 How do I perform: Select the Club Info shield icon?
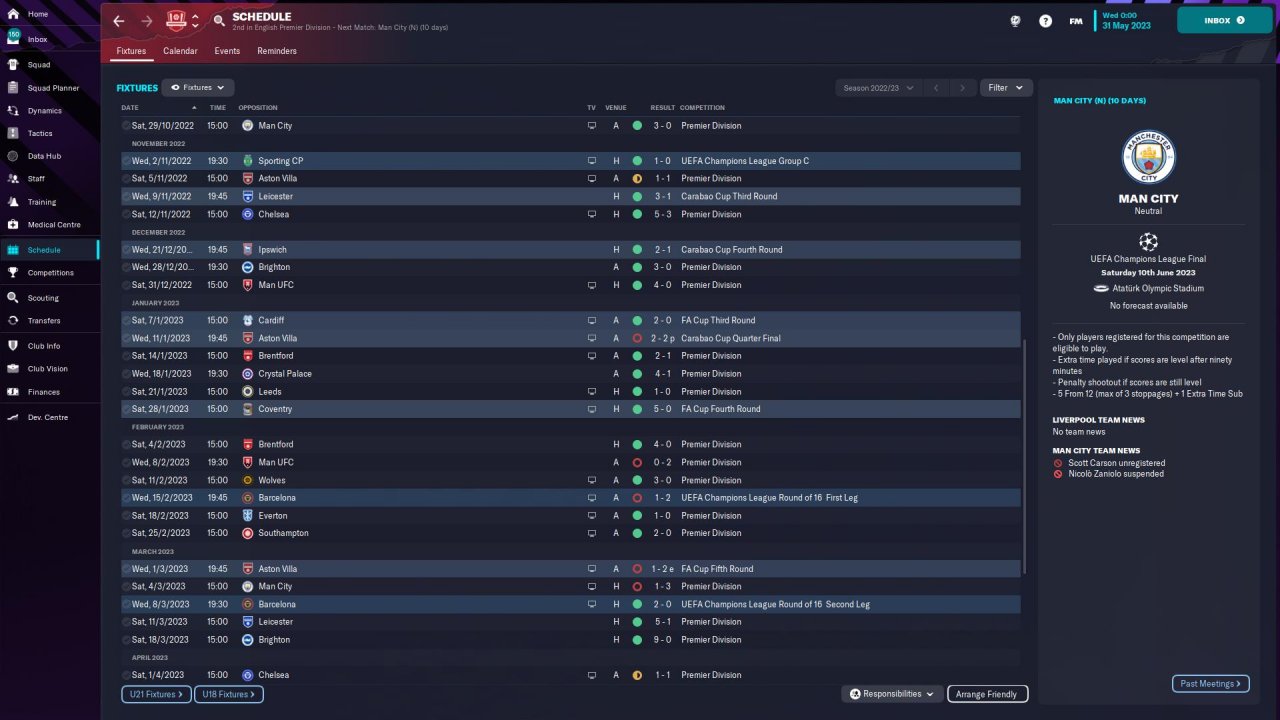(x=13, y=346)
